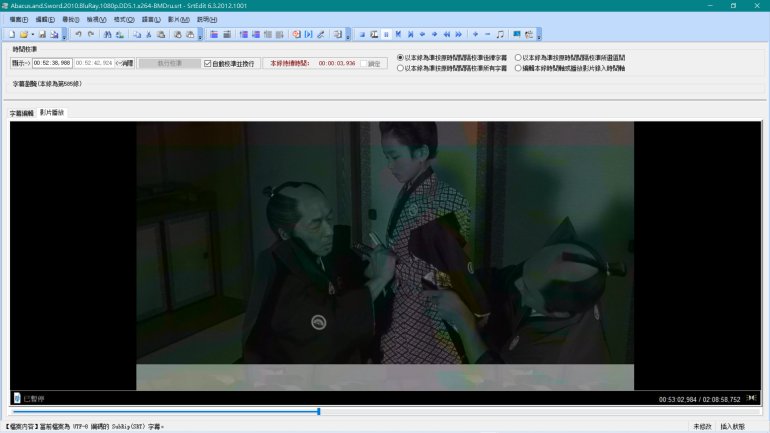Switch to the video playback tab
This screenshot has height=433, width=770.
click(x=52, y=112)
